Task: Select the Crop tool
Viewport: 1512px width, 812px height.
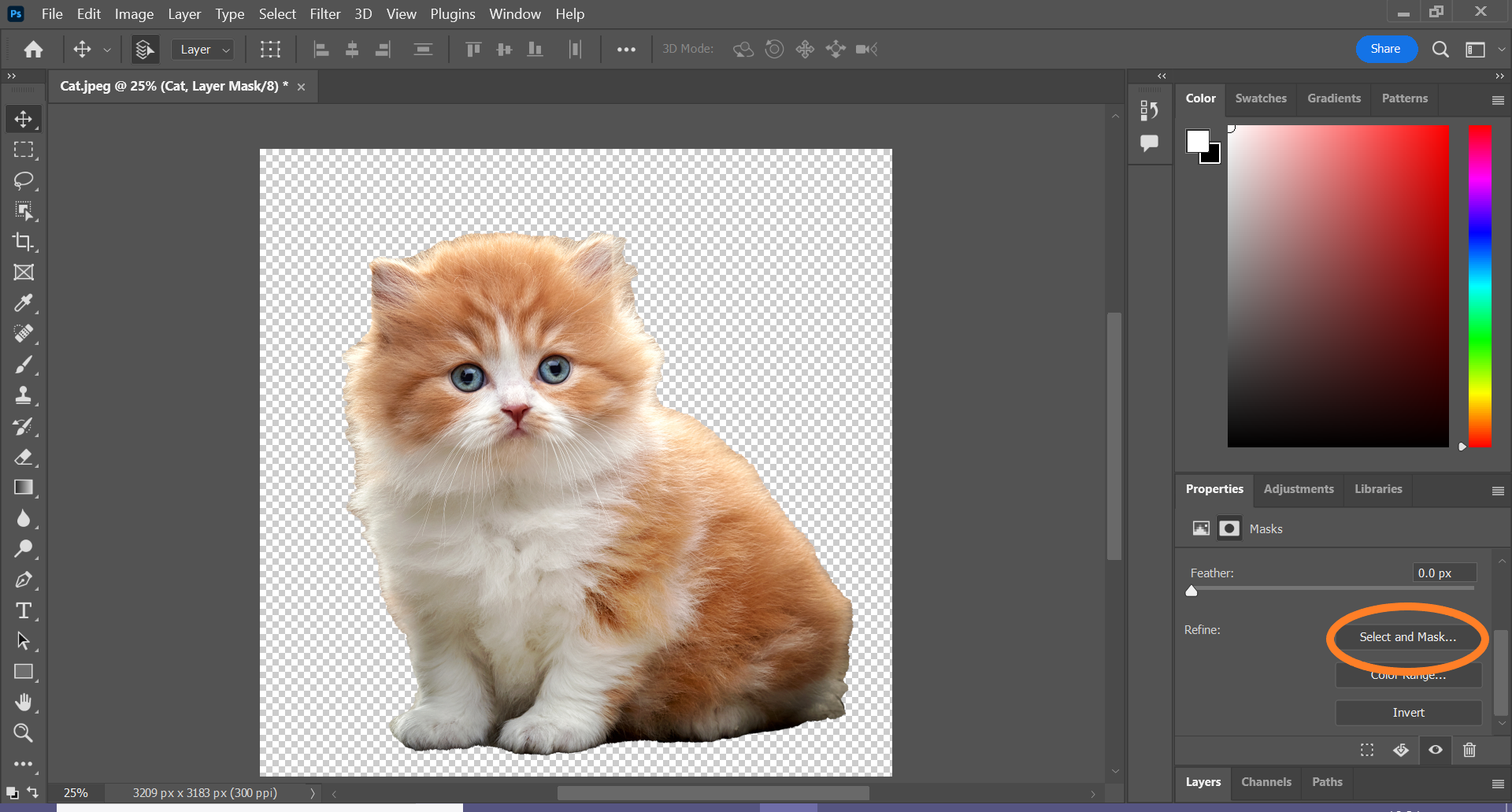Action: coord(24,242)
